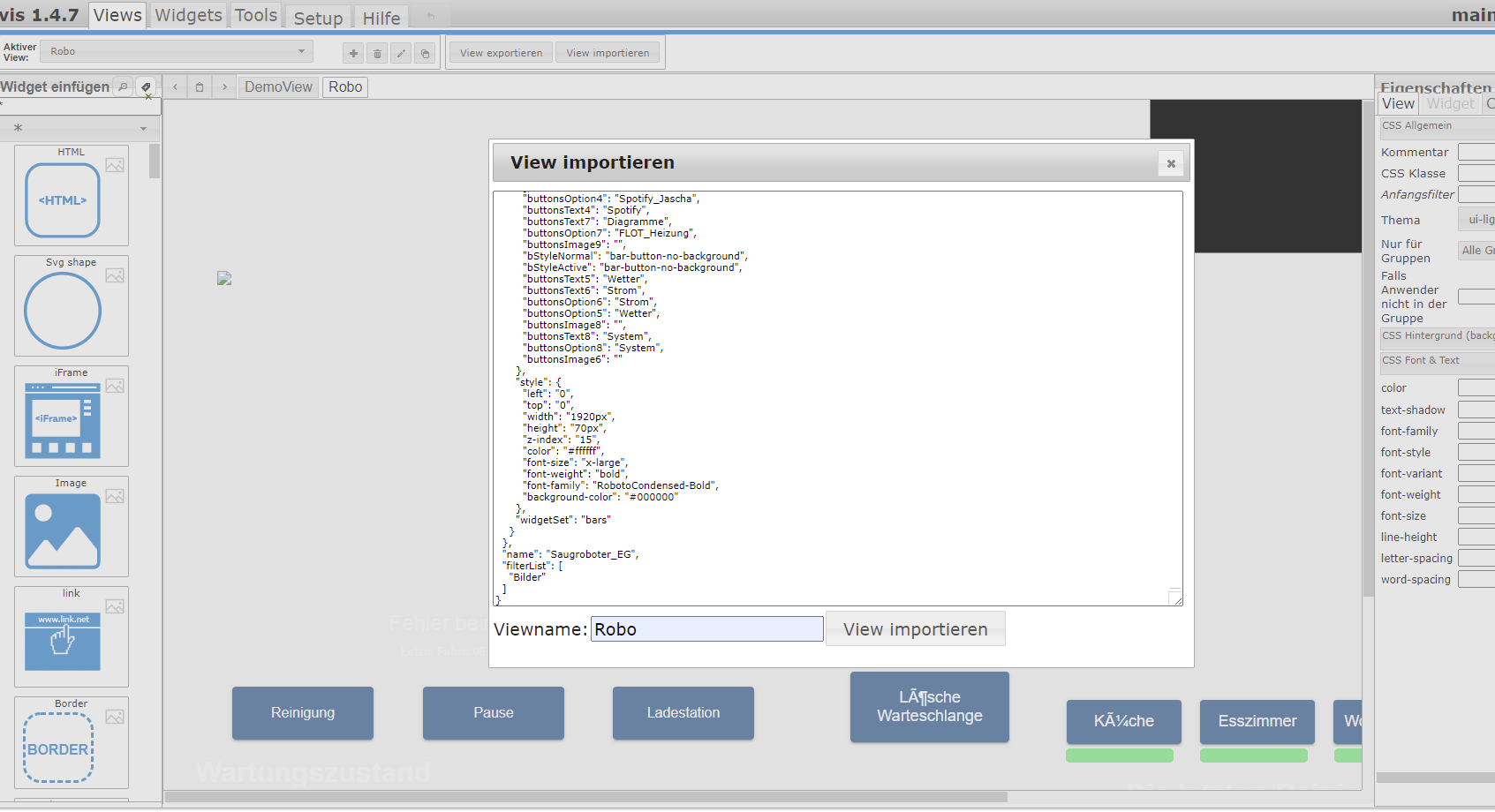Choose the iFrame widget icon

pyautogui.click(x=63, y=420)
